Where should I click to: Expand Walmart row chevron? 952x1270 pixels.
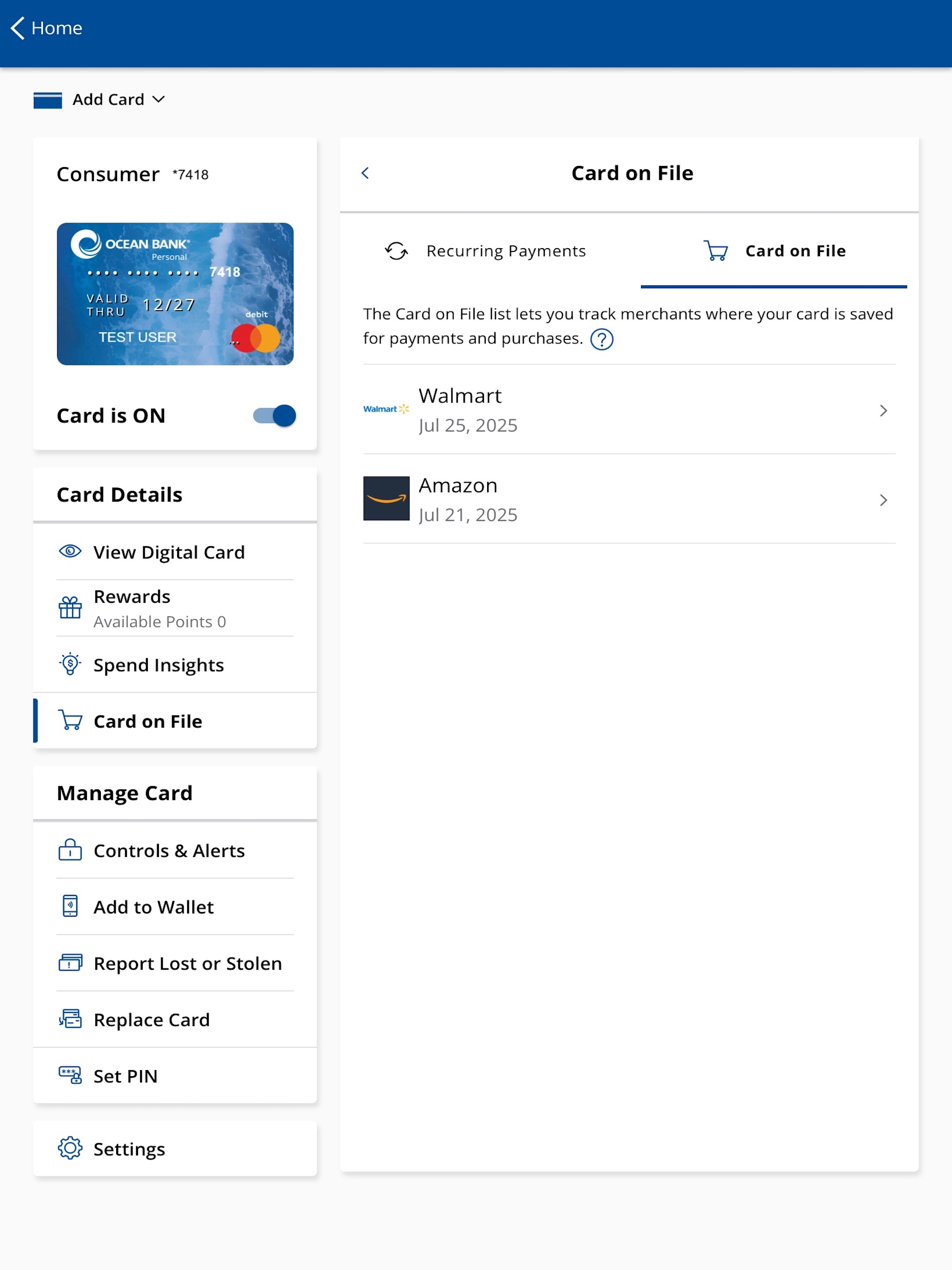(884, 410)
